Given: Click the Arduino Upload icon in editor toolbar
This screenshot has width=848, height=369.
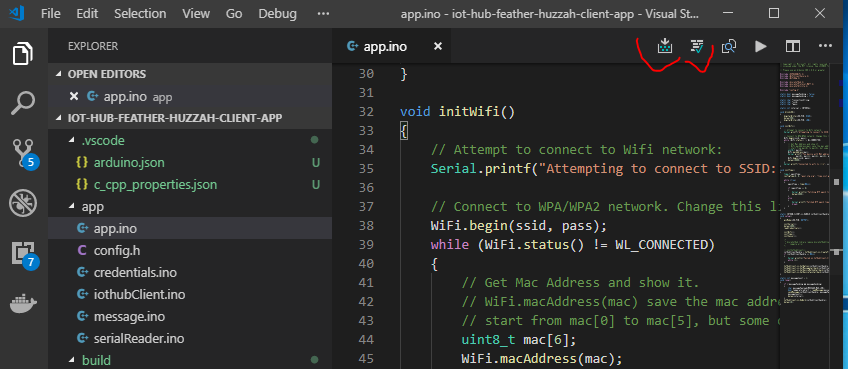Looking at the screenshot, I should [x=665, y=47].
